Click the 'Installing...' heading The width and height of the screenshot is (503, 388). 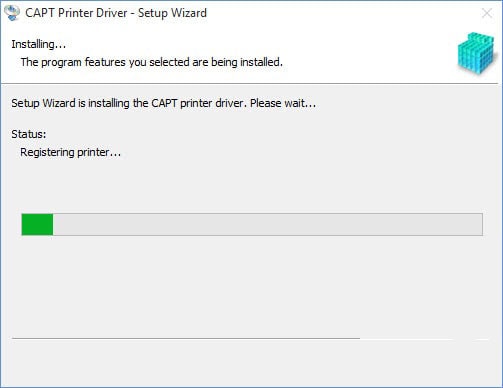pyautogui.click(x=39, y=44)
